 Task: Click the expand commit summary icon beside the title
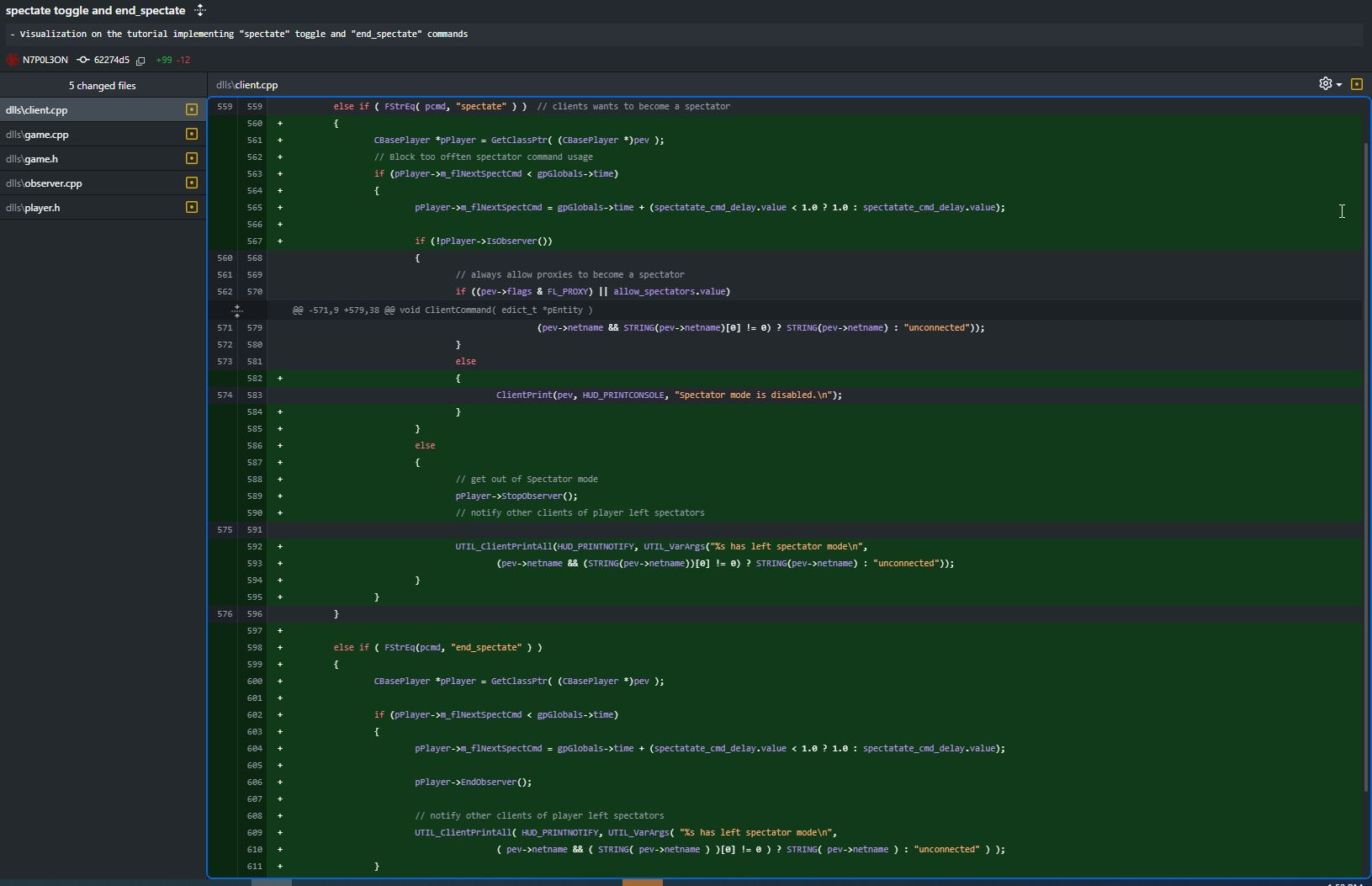tap(200, 10)
